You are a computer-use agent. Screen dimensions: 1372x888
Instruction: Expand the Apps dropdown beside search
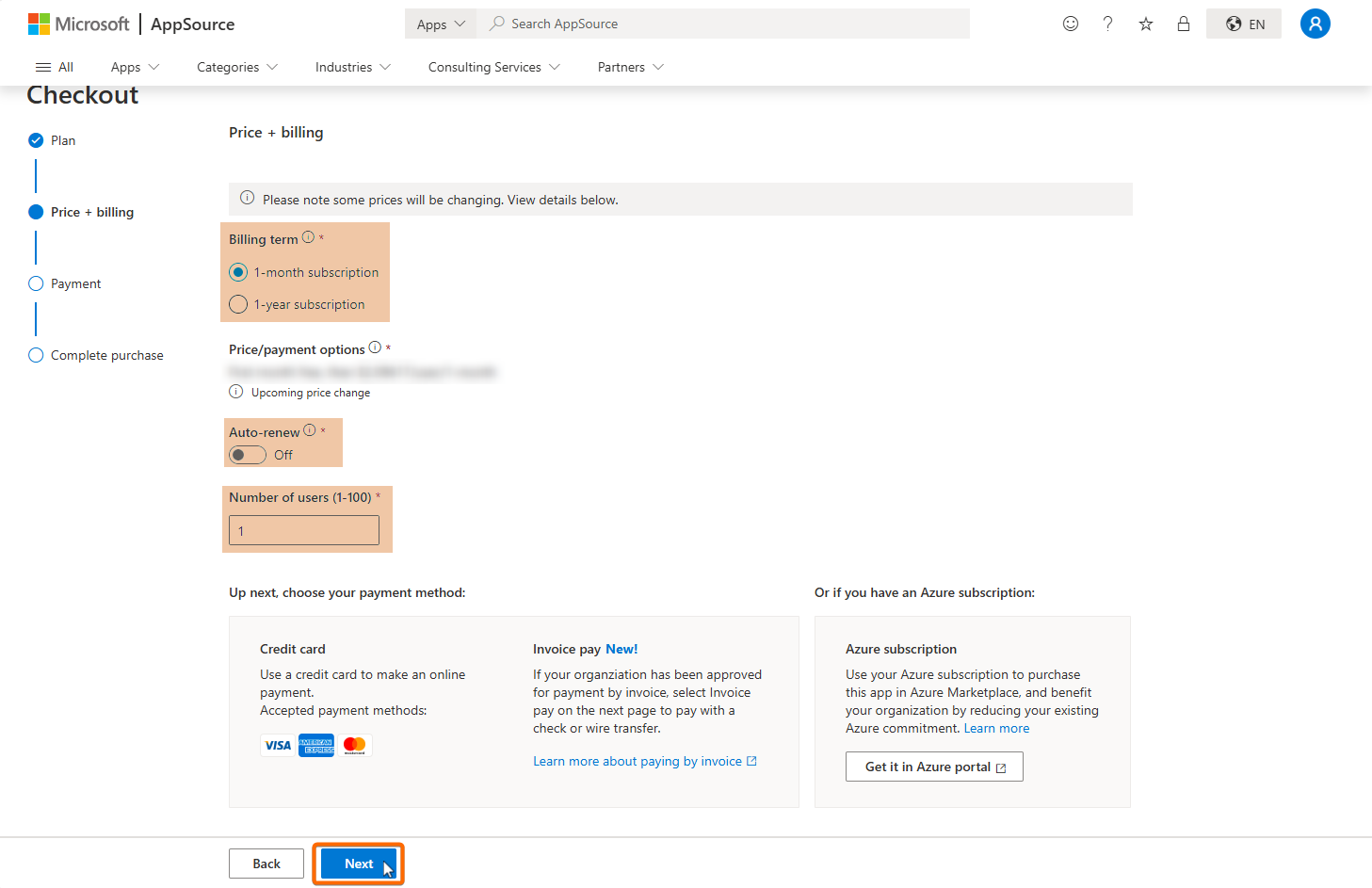441,24
